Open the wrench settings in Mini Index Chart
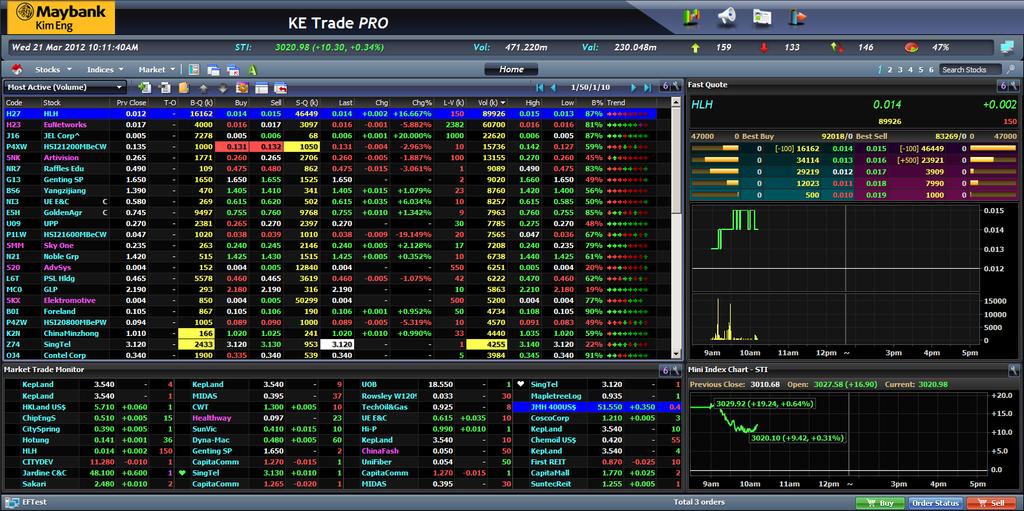 pyautogui.click(x=1014, y=370)
